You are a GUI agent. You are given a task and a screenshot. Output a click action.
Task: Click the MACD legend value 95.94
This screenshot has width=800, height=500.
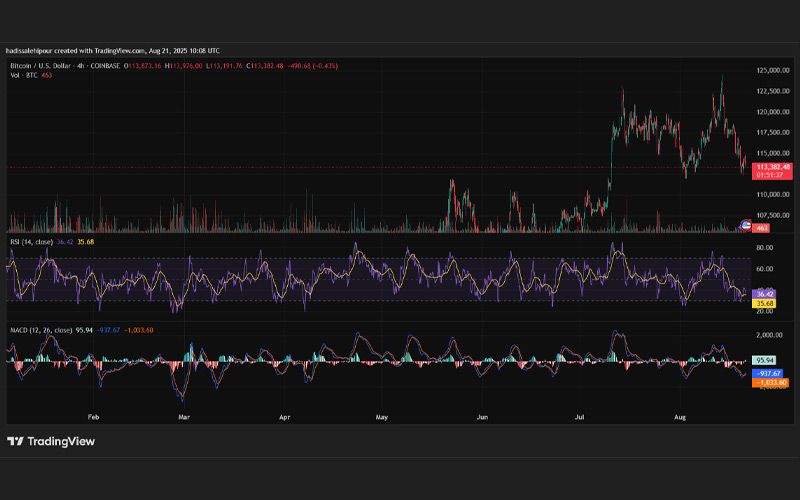84,330
